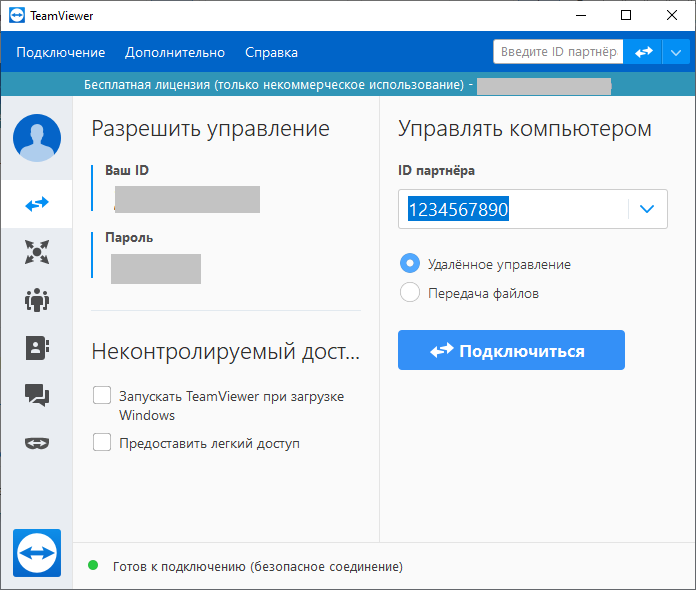Viewport: 696px width, 590px height.
Task: Maximize the TeamViewer window
Action: click(x=626, y=16)
